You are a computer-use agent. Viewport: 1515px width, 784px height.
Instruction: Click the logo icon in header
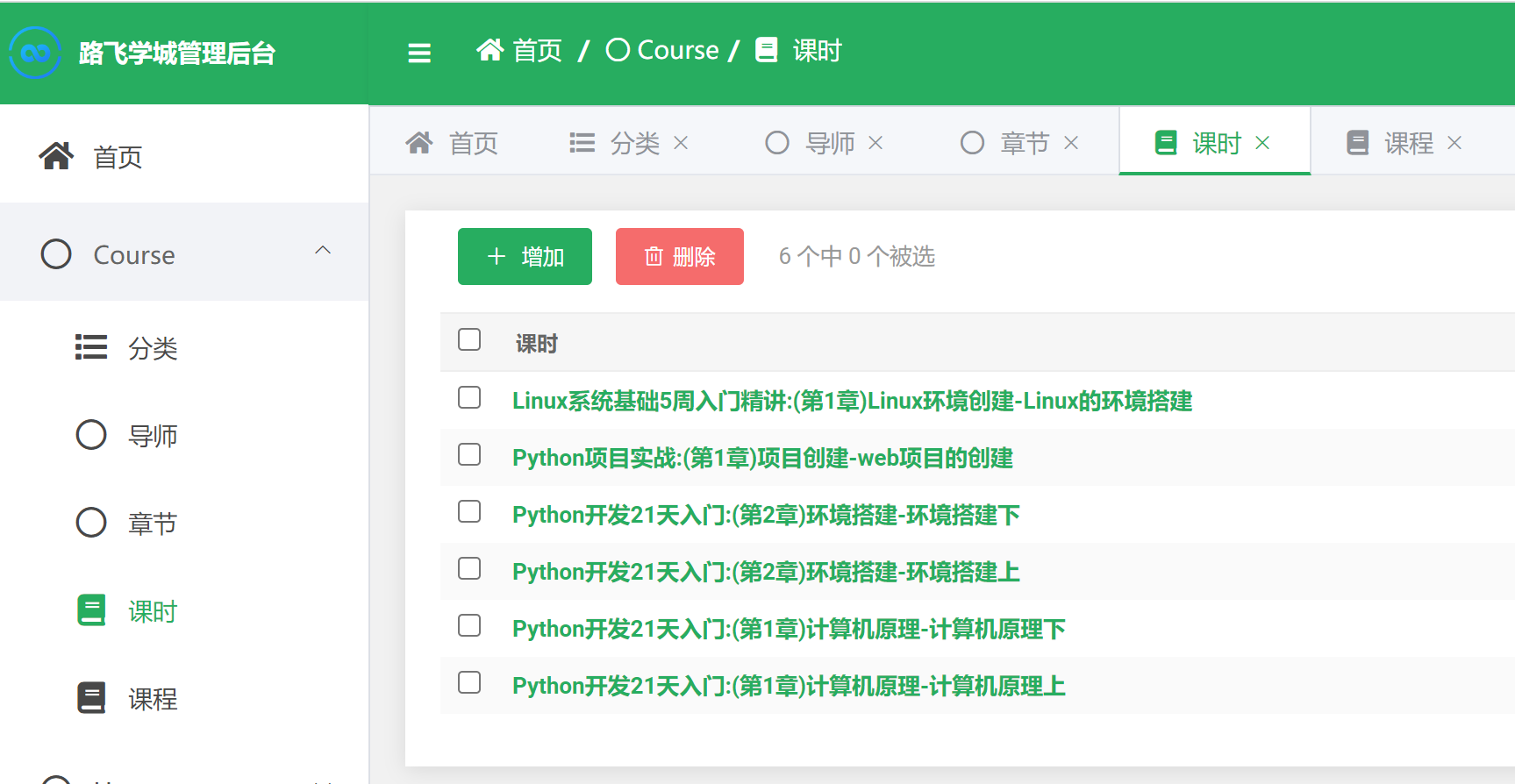point(35,53)
